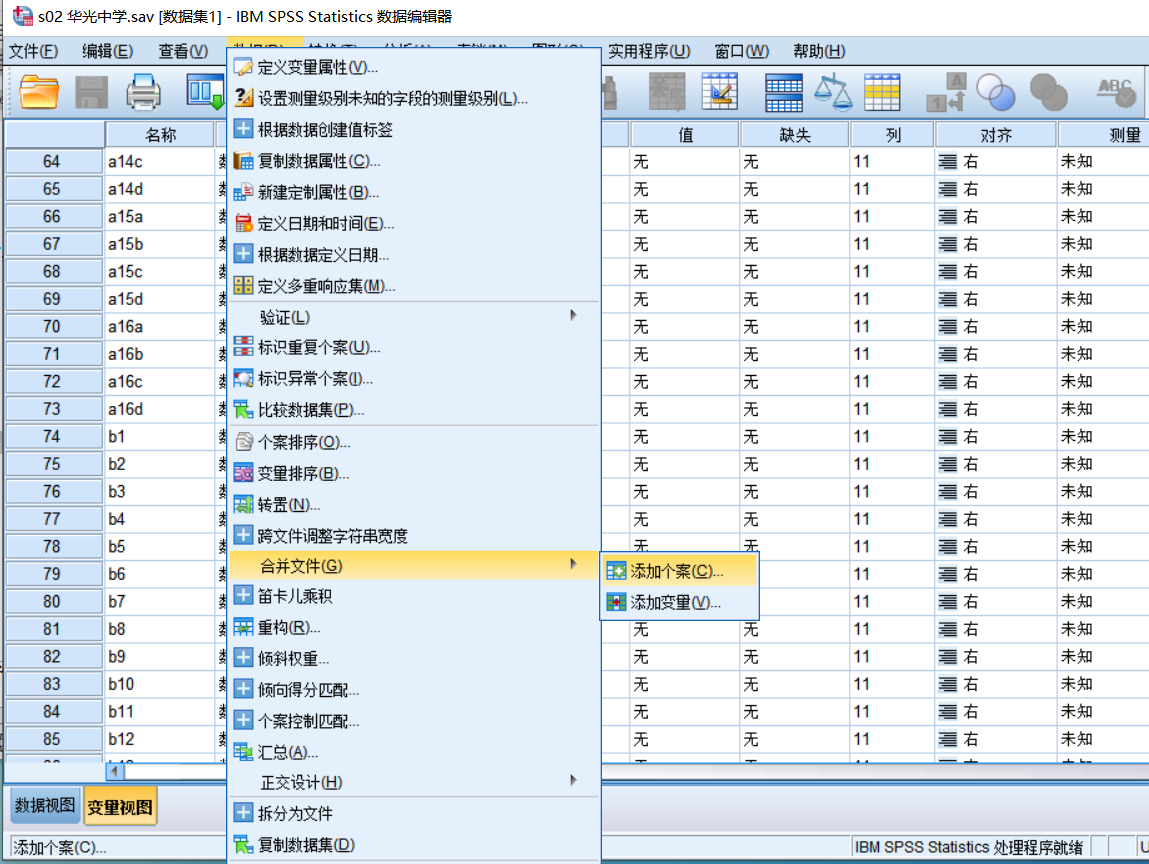
Task: Click the Define Multiple Response Sets icon
Action: (x=243, y=285)
